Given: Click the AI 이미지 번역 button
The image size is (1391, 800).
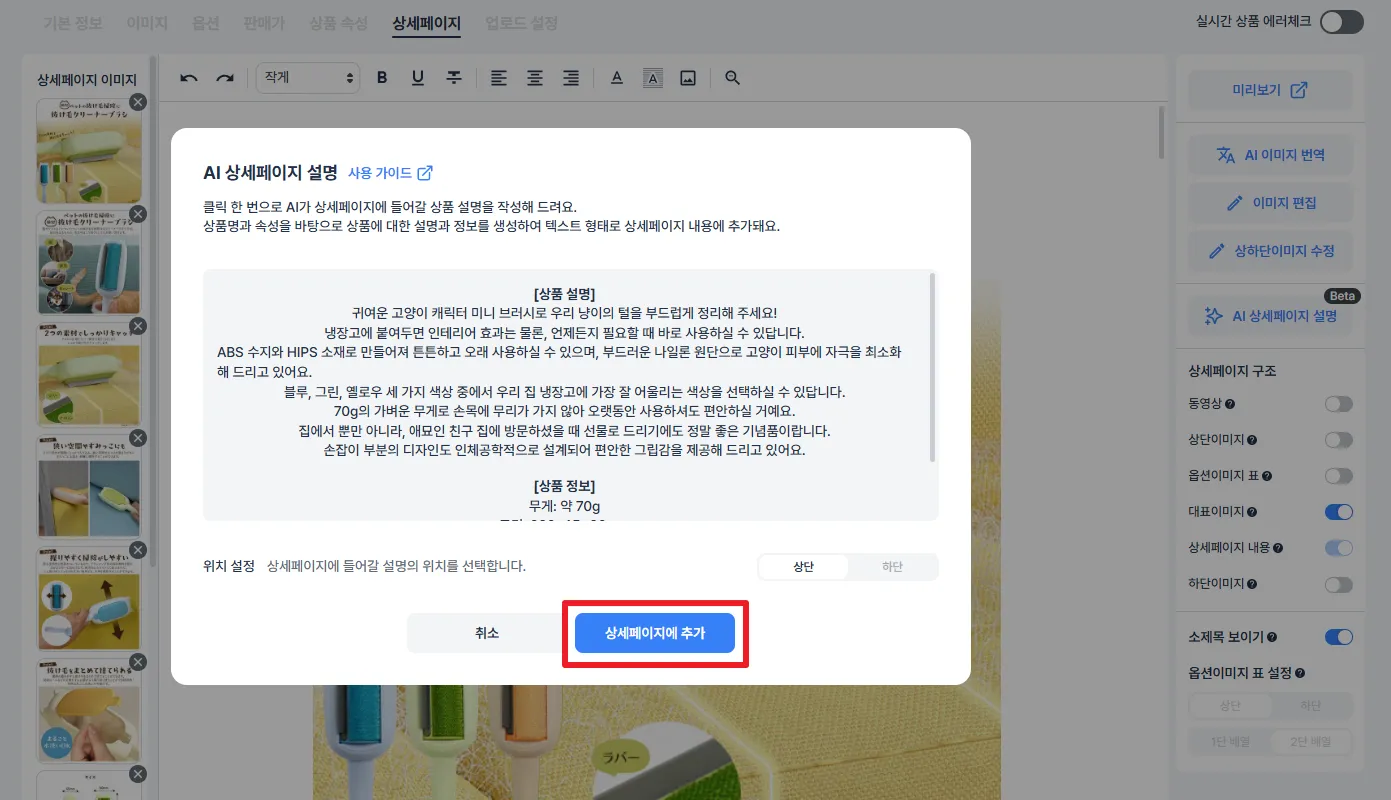Looking at the screenshot, I should pos(1270,155).
